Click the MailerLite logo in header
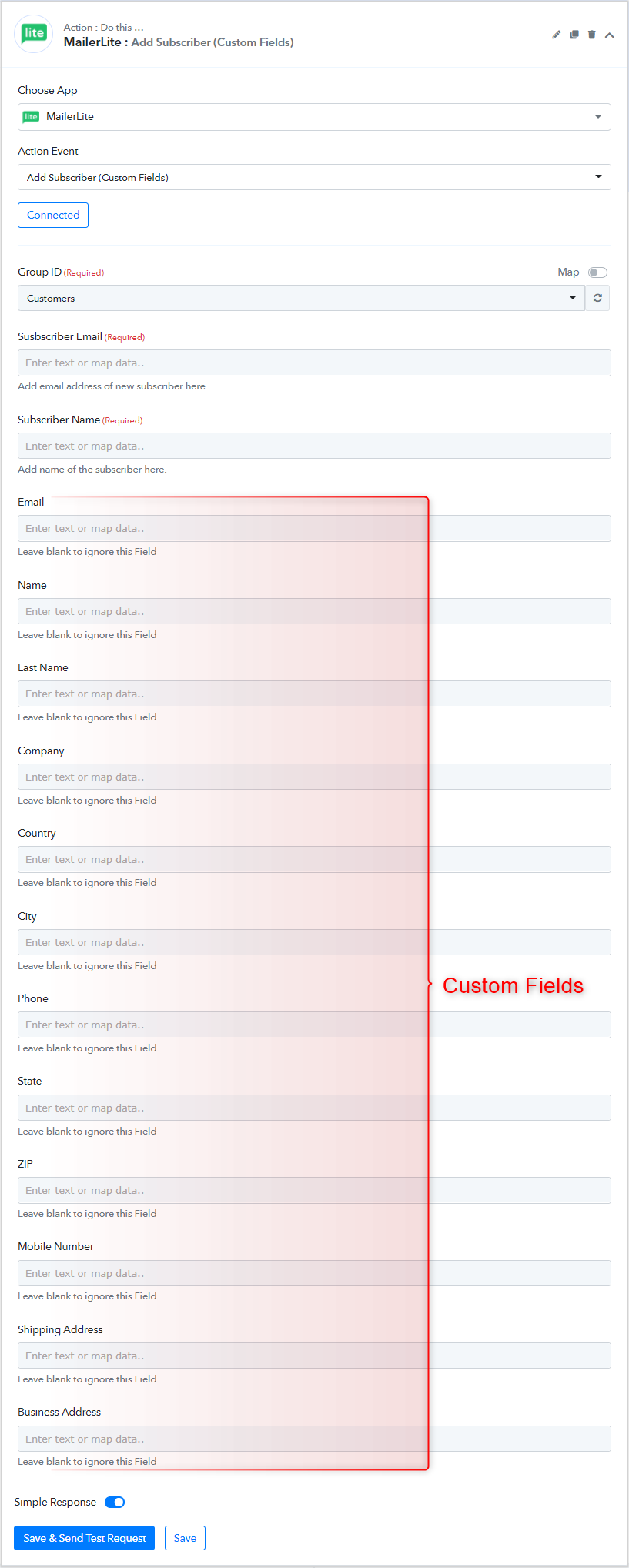Viewport: 629px width, 1568px height. (34, 34)
